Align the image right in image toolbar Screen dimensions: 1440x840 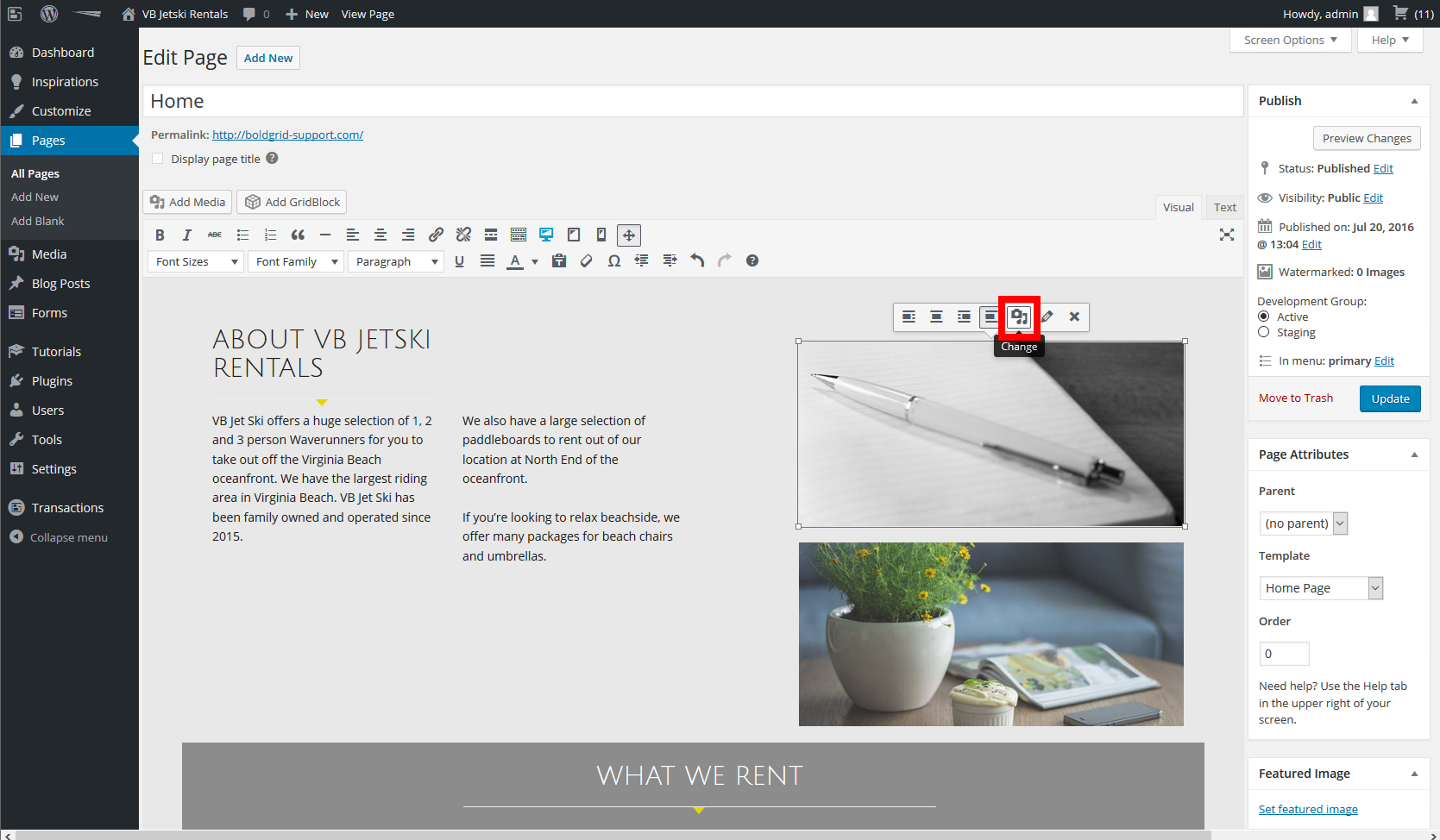(x=964, y=317)
